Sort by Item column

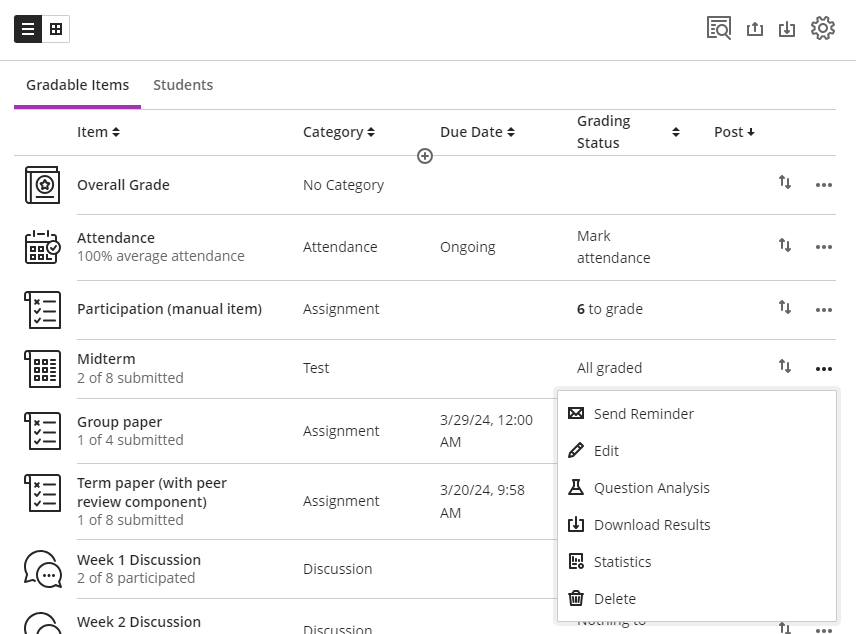tap(98, 132)
